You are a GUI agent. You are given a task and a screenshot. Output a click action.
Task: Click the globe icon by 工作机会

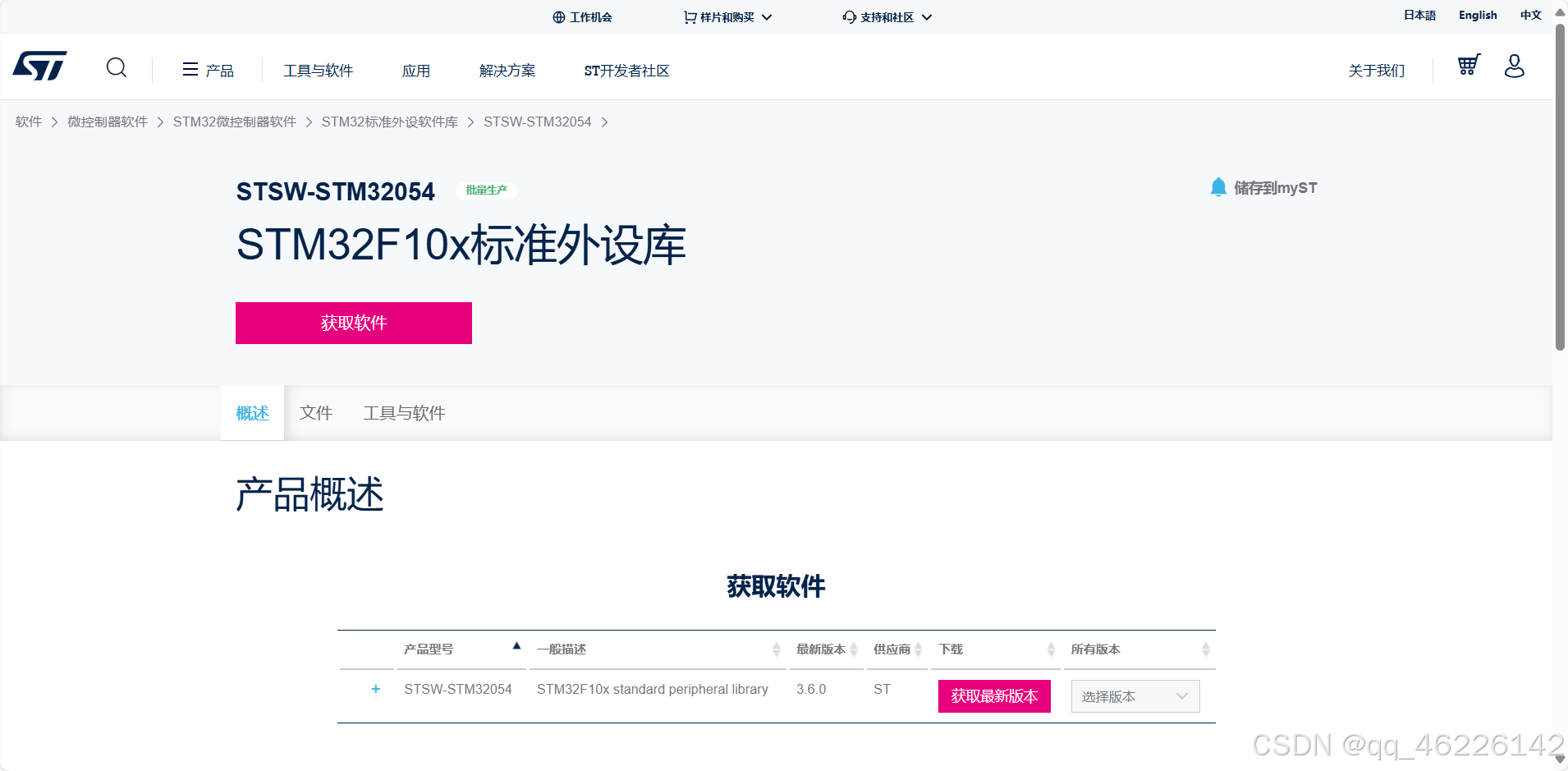(x=559, y=17)
